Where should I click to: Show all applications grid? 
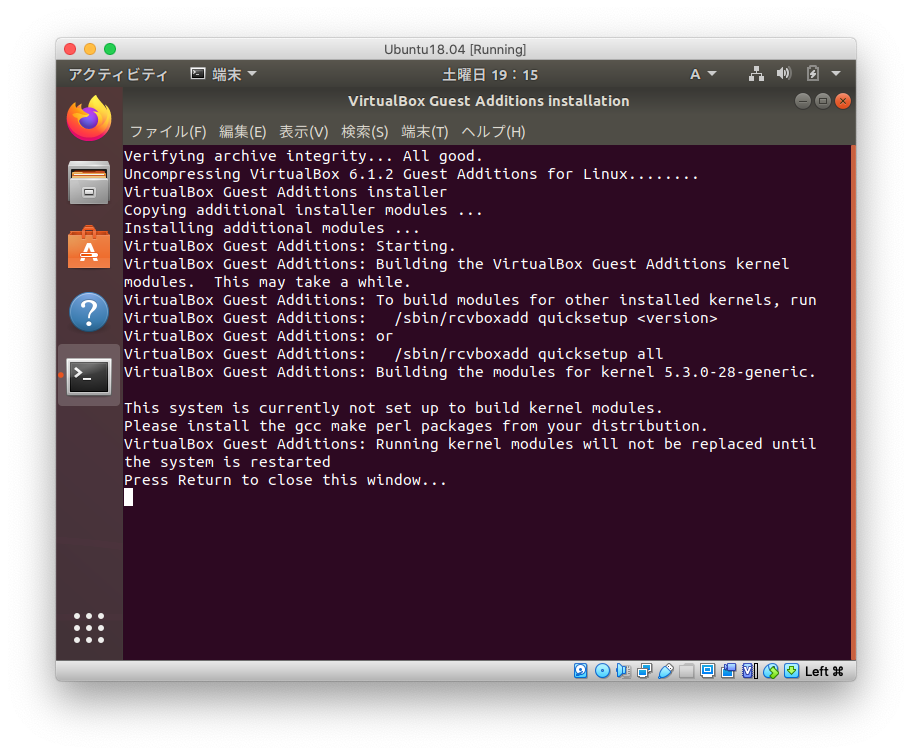coord(88,628)
